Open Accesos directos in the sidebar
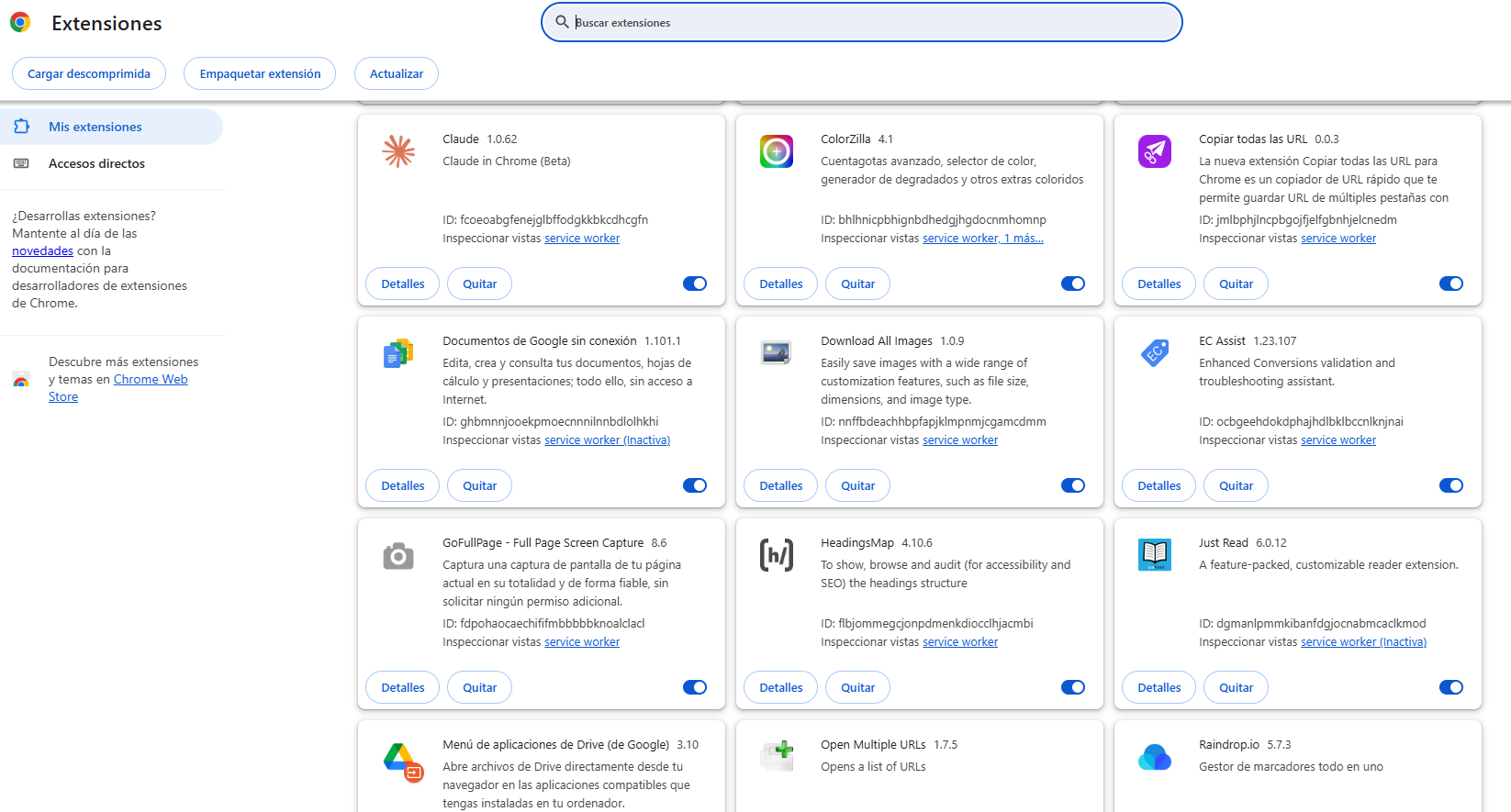 pos(96,163)
